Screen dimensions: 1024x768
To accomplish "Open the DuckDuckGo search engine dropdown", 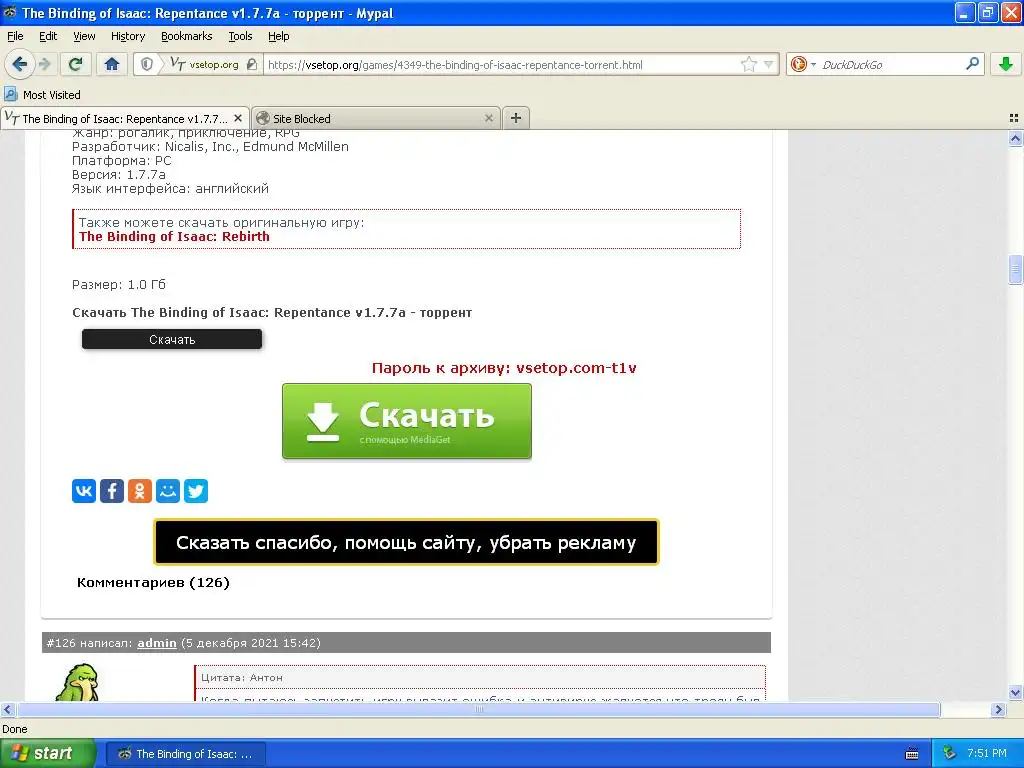I will coord(803,64).
